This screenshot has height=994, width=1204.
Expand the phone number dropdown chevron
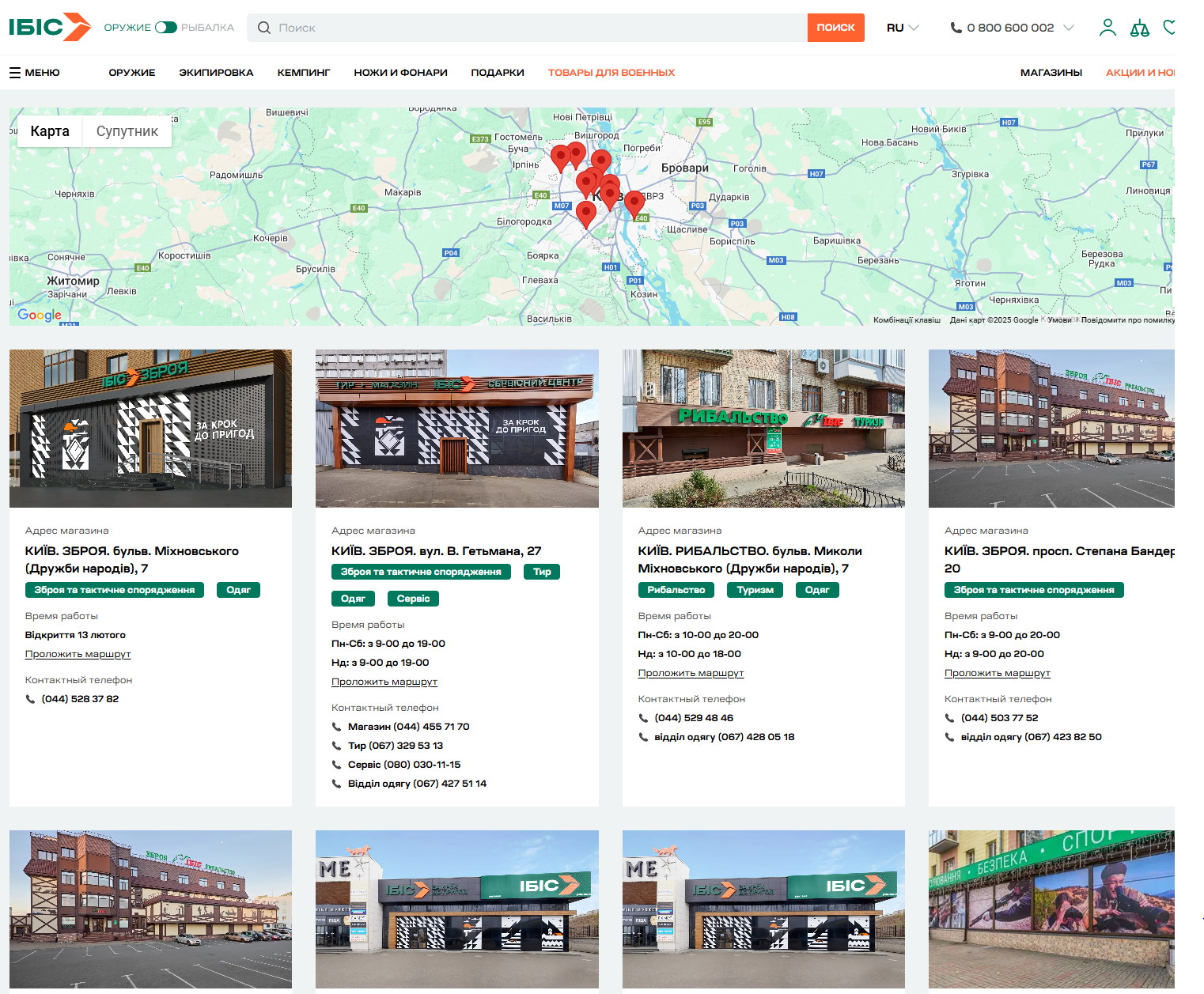pyautogui.click(x=1069, y=28)
